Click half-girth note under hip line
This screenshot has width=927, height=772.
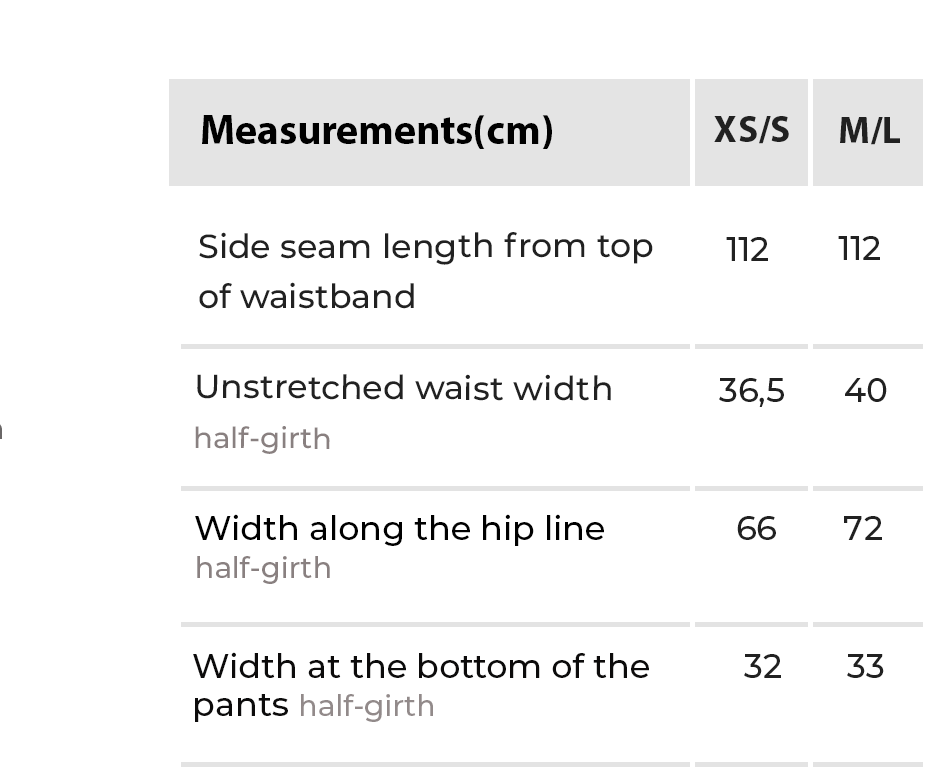point(262,568)
